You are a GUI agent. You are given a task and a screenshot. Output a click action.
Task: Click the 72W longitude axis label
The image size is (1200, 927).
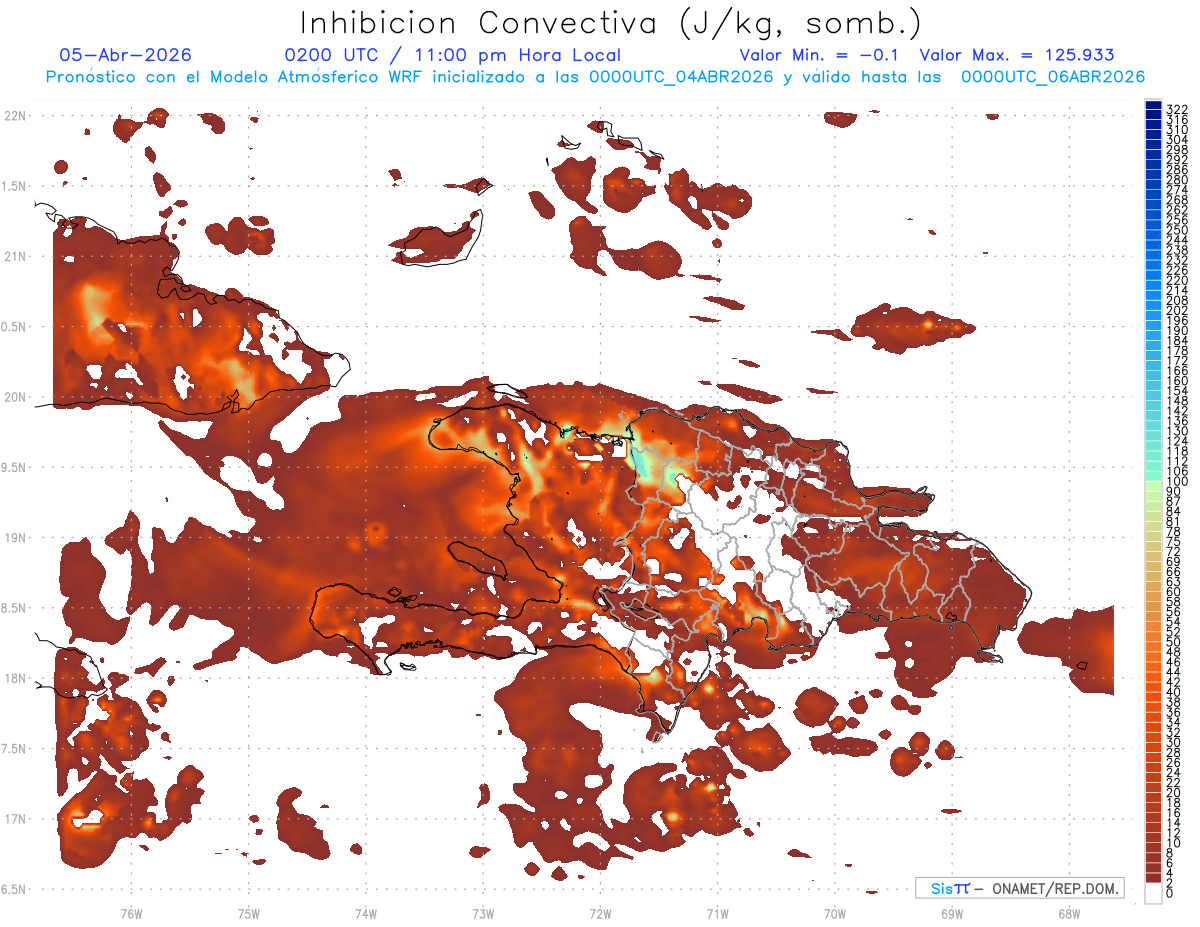tap(600, 913)
